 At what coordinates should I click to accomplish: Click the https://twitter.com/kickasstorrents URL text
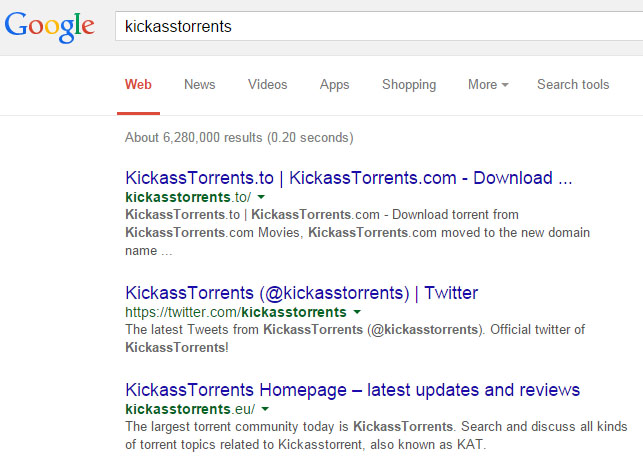pyautogui.click(x=236, y=312)
